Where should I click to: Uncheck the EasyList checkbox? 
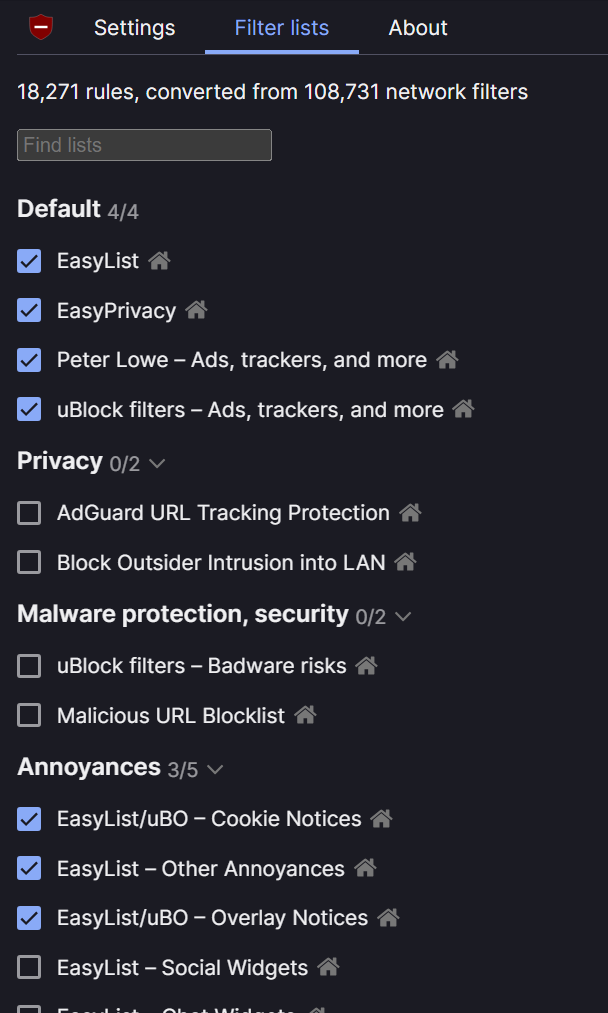(x=29, y=262)
